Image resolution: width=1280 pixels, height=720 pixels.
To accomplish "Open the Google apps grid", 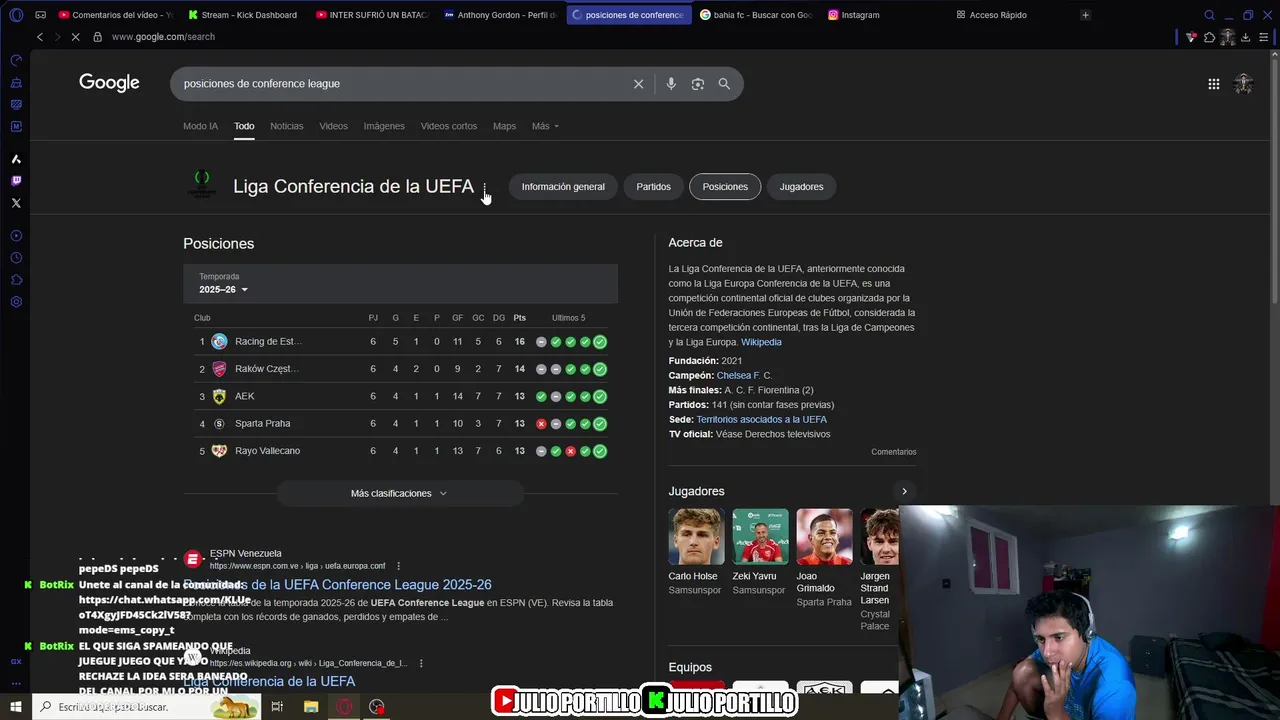I will pos(1214,84).
